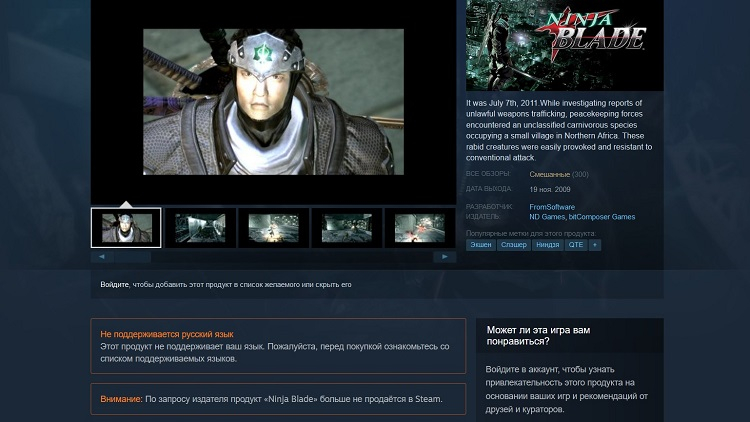Click the QTE tag

pos(576,245)
